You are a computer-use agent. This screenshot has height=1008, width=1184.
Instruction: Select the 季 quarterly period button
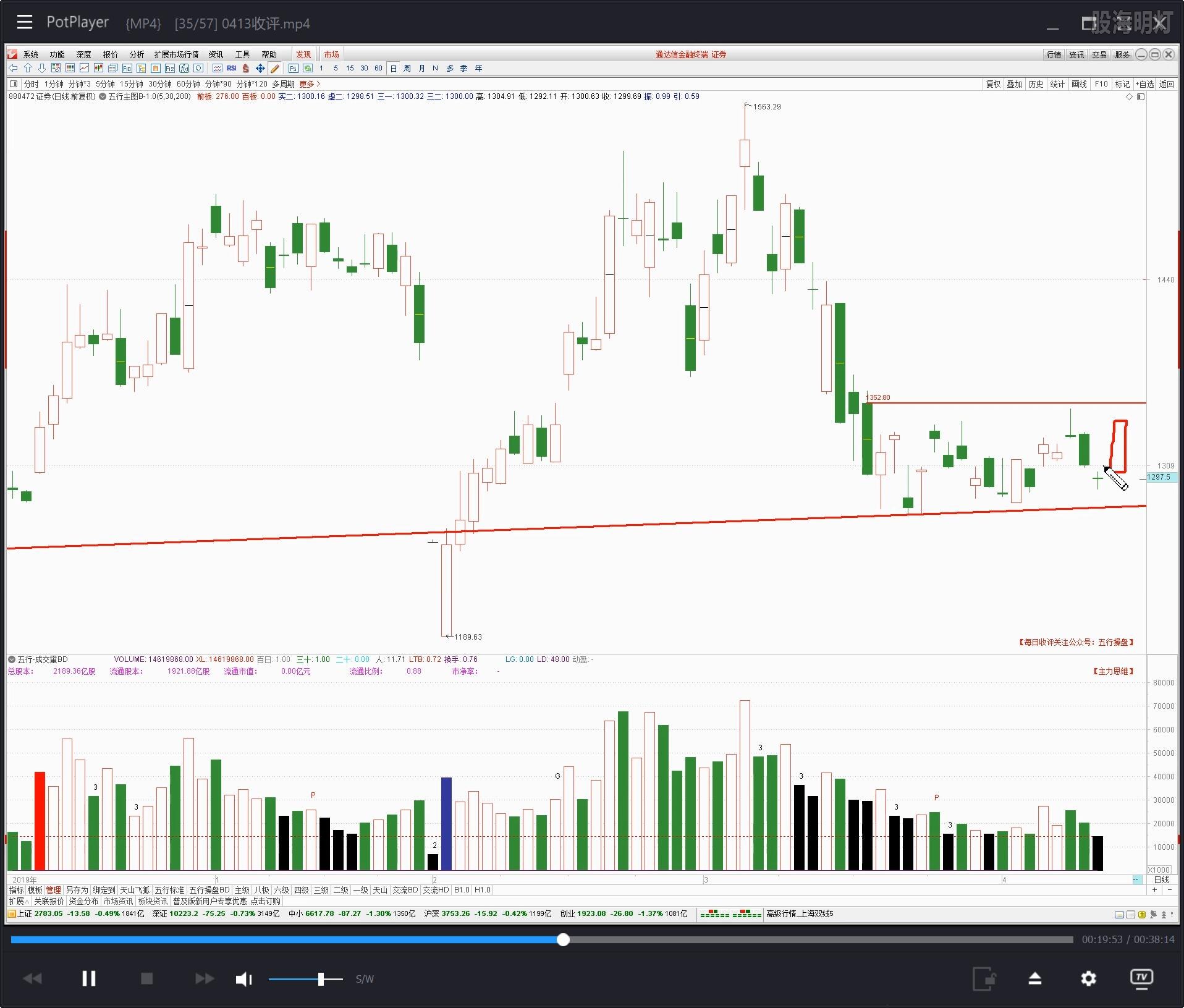[x=463, y=69]
